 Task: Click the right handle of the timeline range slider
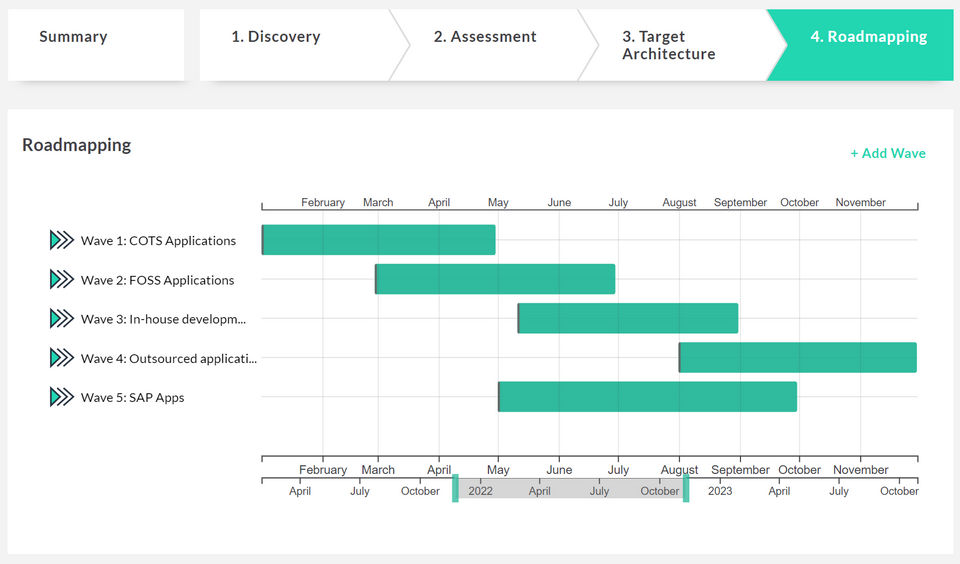click(686, 488)
